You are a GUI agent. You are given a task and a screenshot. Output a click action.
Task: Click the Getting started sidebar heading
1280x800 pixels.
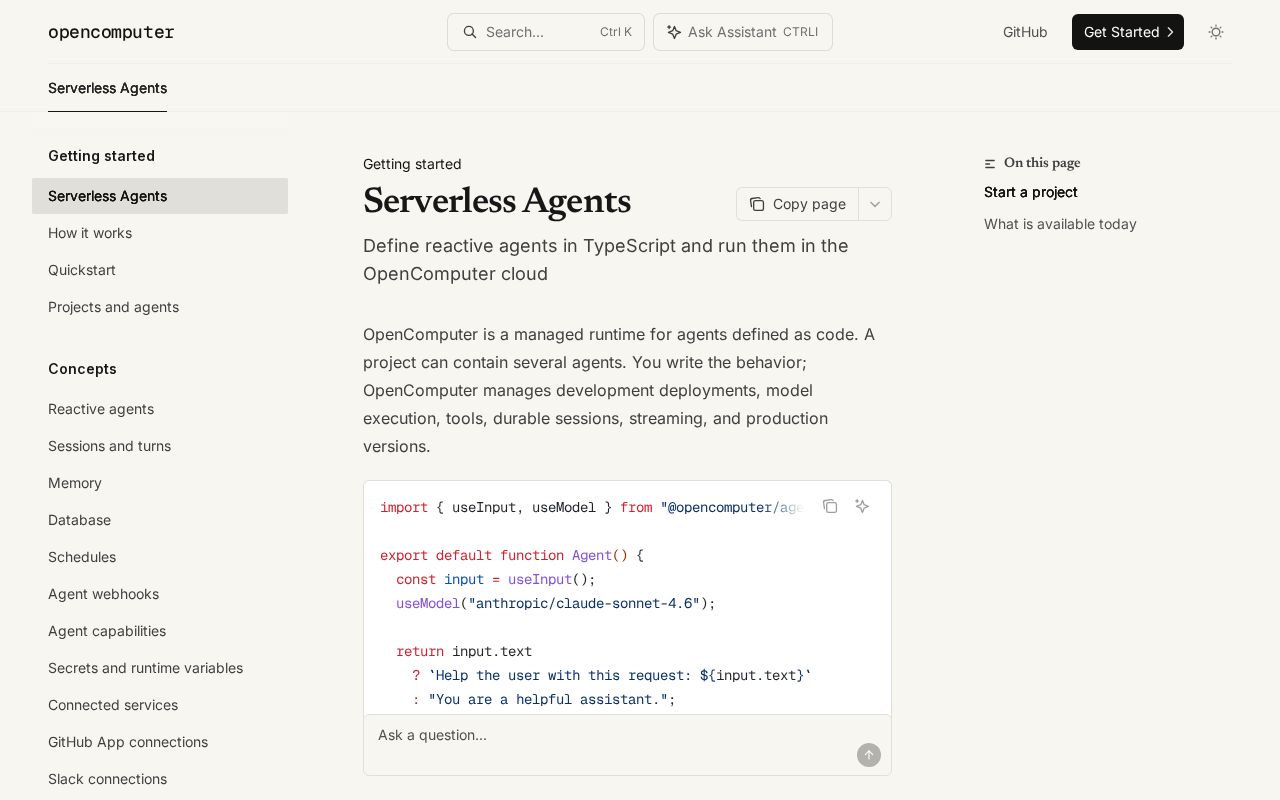(x=101, y=156)
